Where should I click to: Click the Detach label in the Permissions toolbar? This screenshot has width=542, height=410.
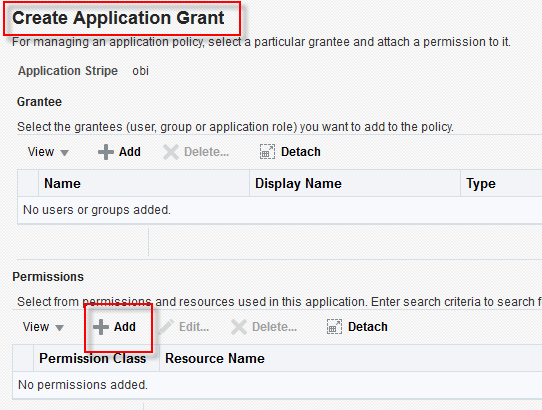tap(368, 327)
